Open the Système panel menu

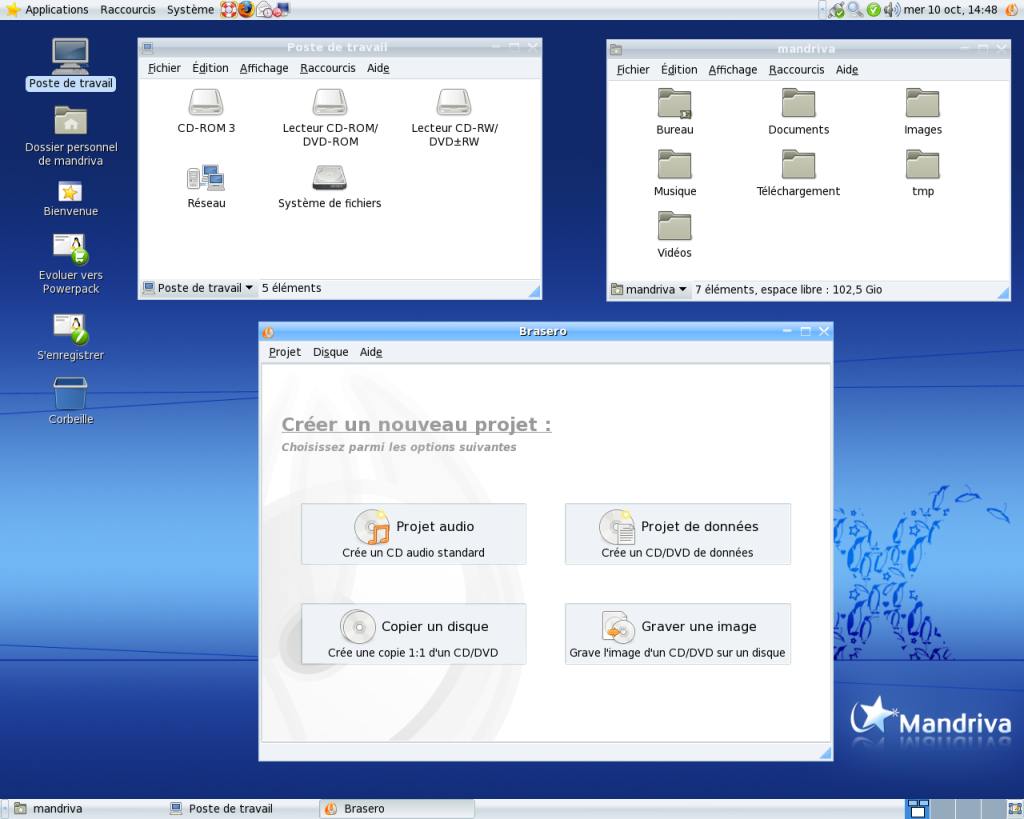(190, 10)
